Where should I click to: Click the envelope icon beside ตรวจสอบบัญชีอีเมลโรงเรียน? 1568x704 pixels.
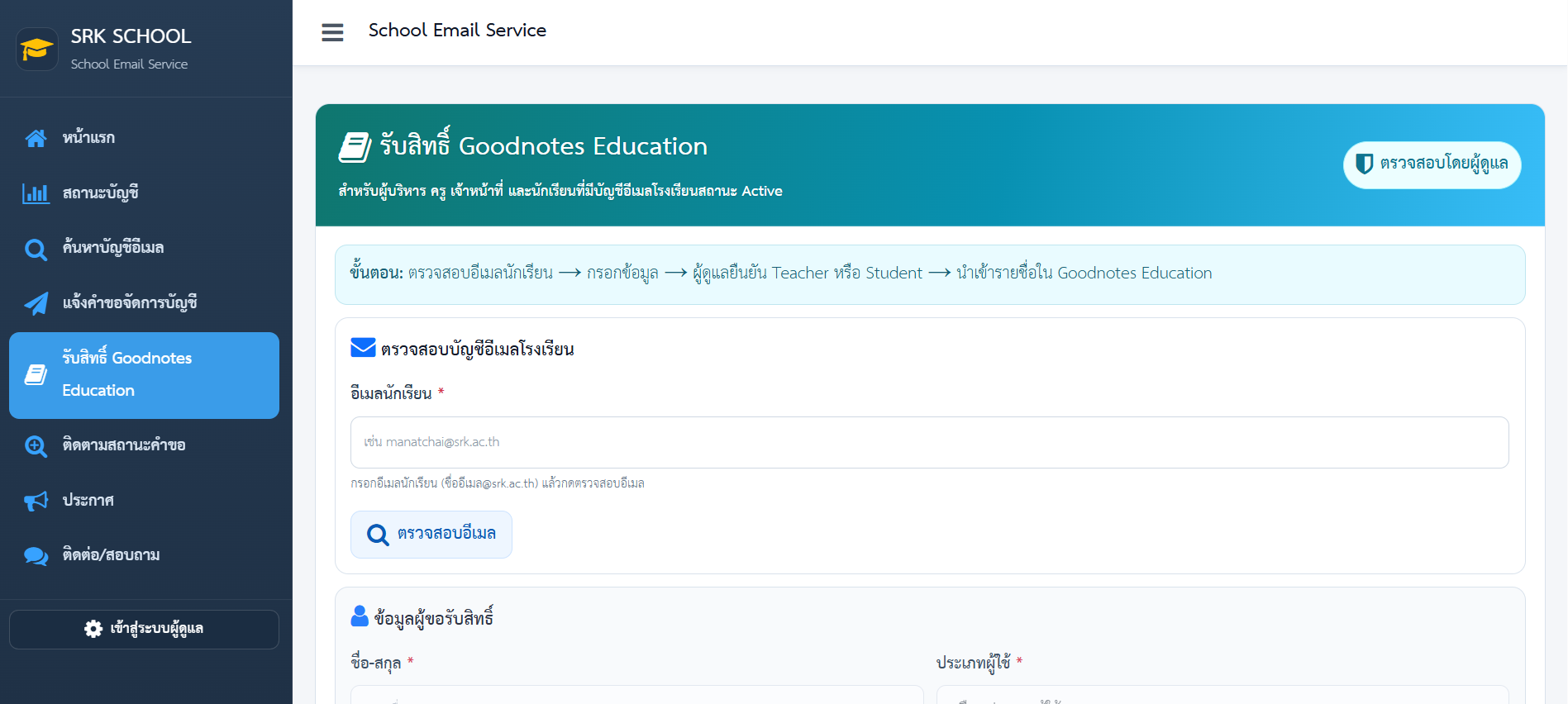pyautogui.click(x=363, y=347)
